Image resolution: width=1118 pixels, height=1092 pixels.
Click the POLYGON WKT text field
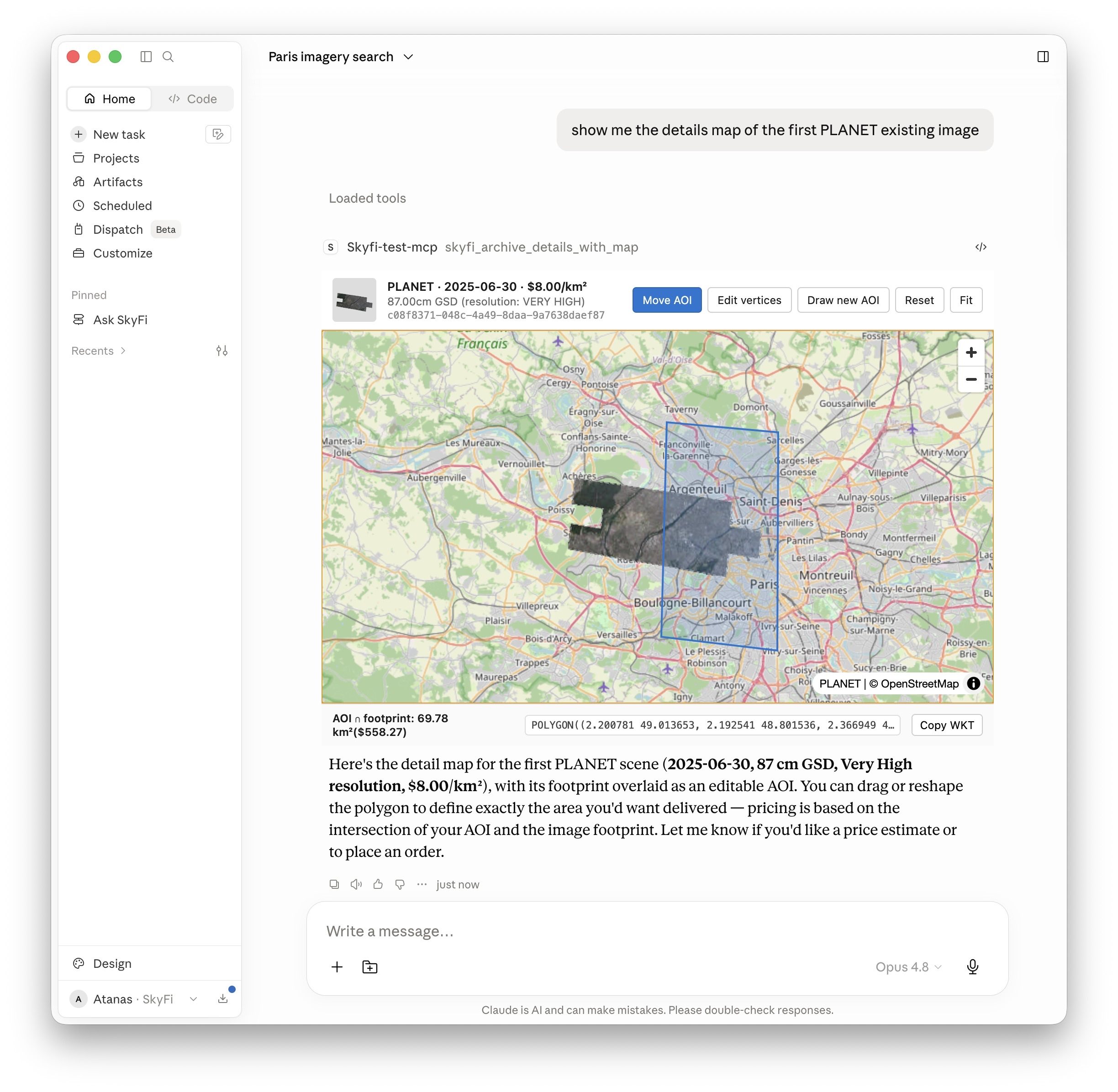(712, 725)
